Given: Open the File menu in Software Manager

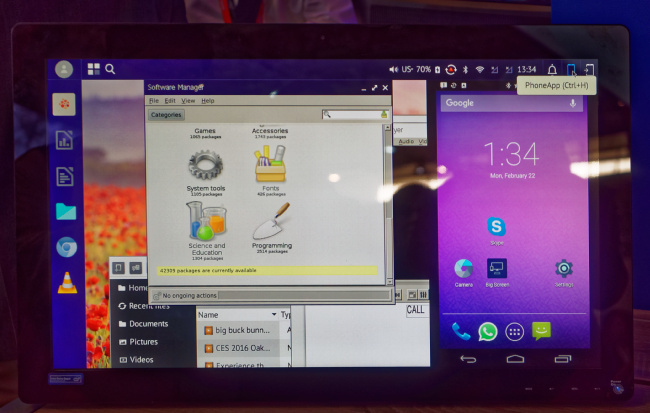Looking at the screenshot, I should pos(154,101).
